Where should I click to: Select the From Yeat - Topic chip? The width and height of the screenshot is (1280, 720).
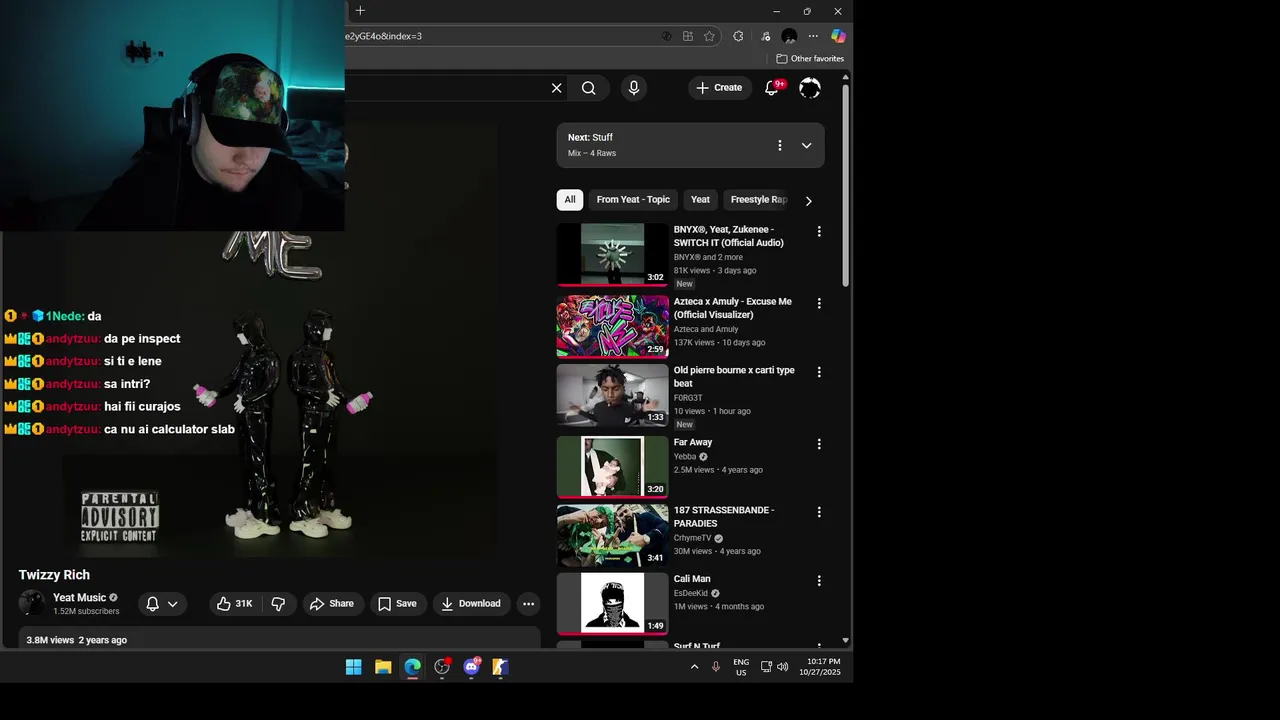(x=633, y=200)
